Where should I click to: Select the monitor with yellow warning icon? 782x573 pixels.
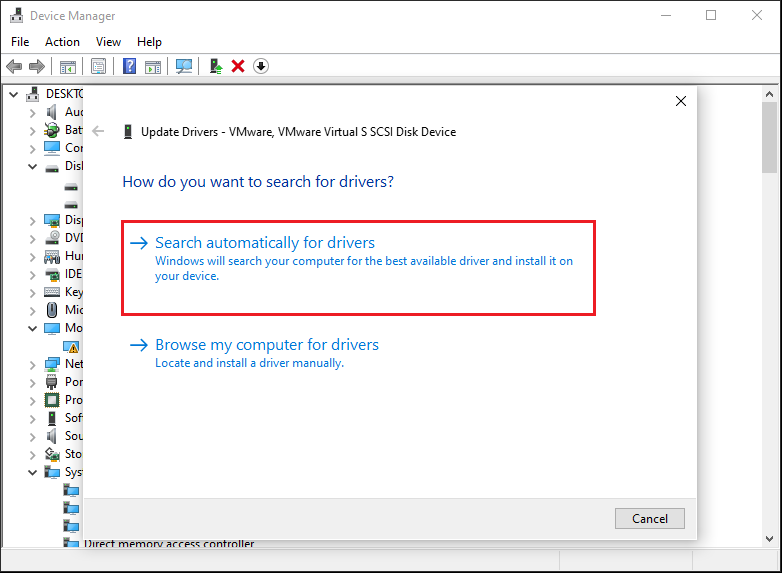[x=71, y=346]
